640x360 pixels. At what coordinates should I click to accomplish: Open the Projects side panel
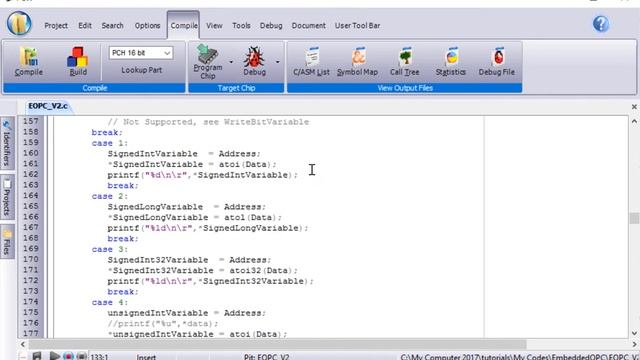[7, 197]
